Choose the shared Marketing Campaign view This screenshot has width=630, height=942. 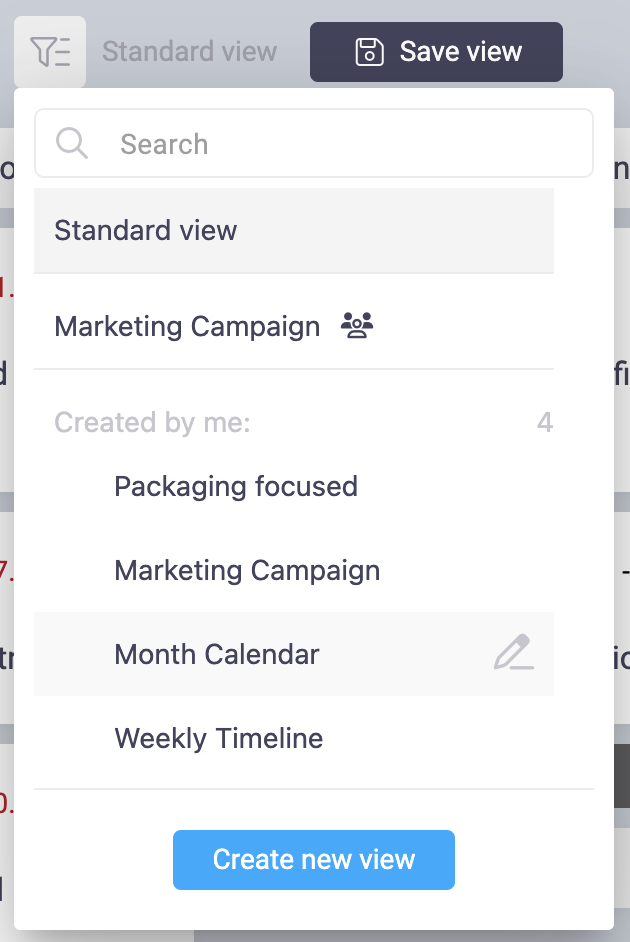[x=188, y=327]
